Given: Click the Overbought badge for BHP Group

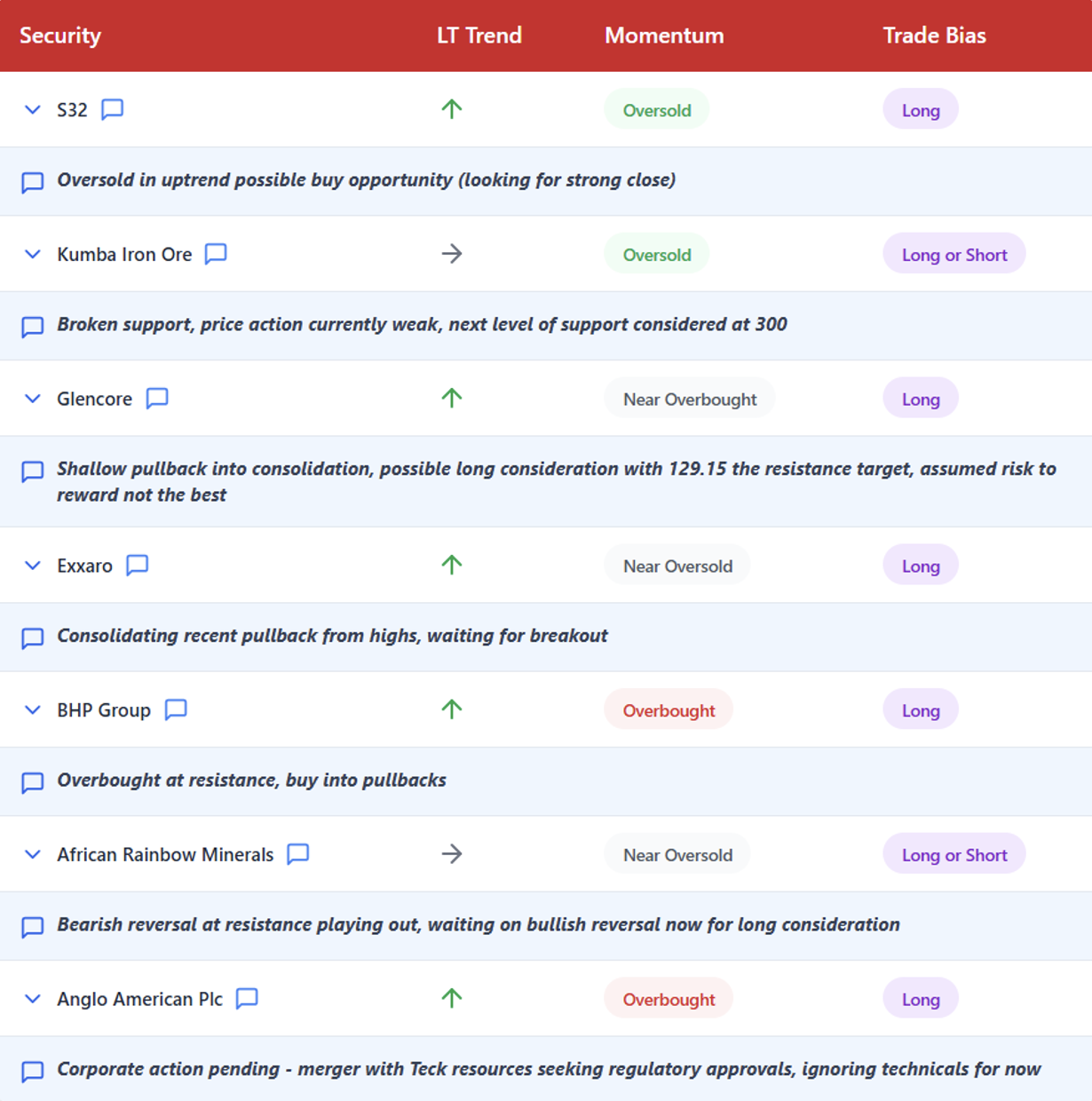Looking at the screenshot, I should point(669,710).
